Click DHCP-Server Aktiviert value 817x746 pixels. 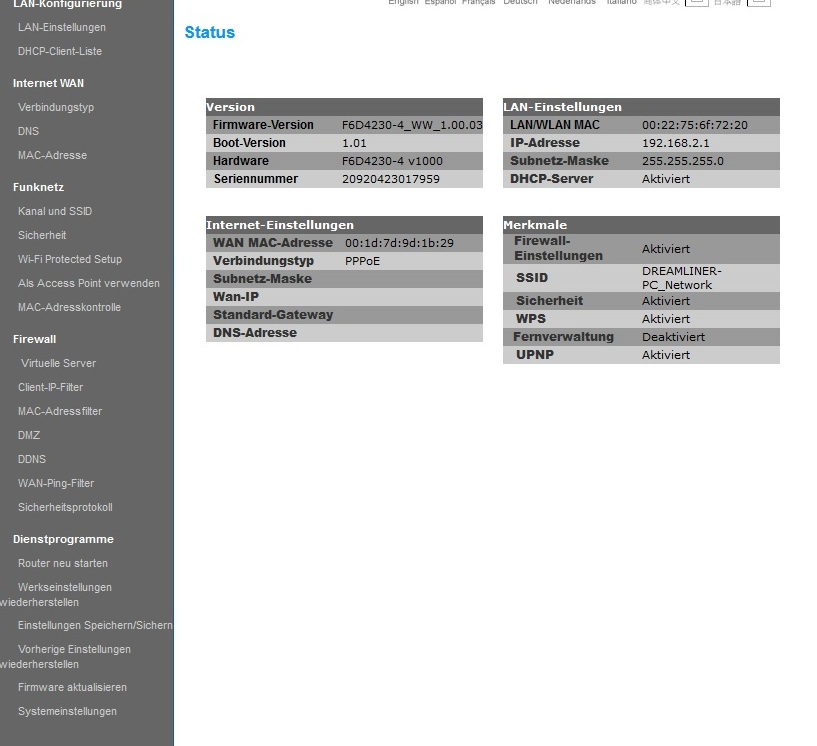666,179
